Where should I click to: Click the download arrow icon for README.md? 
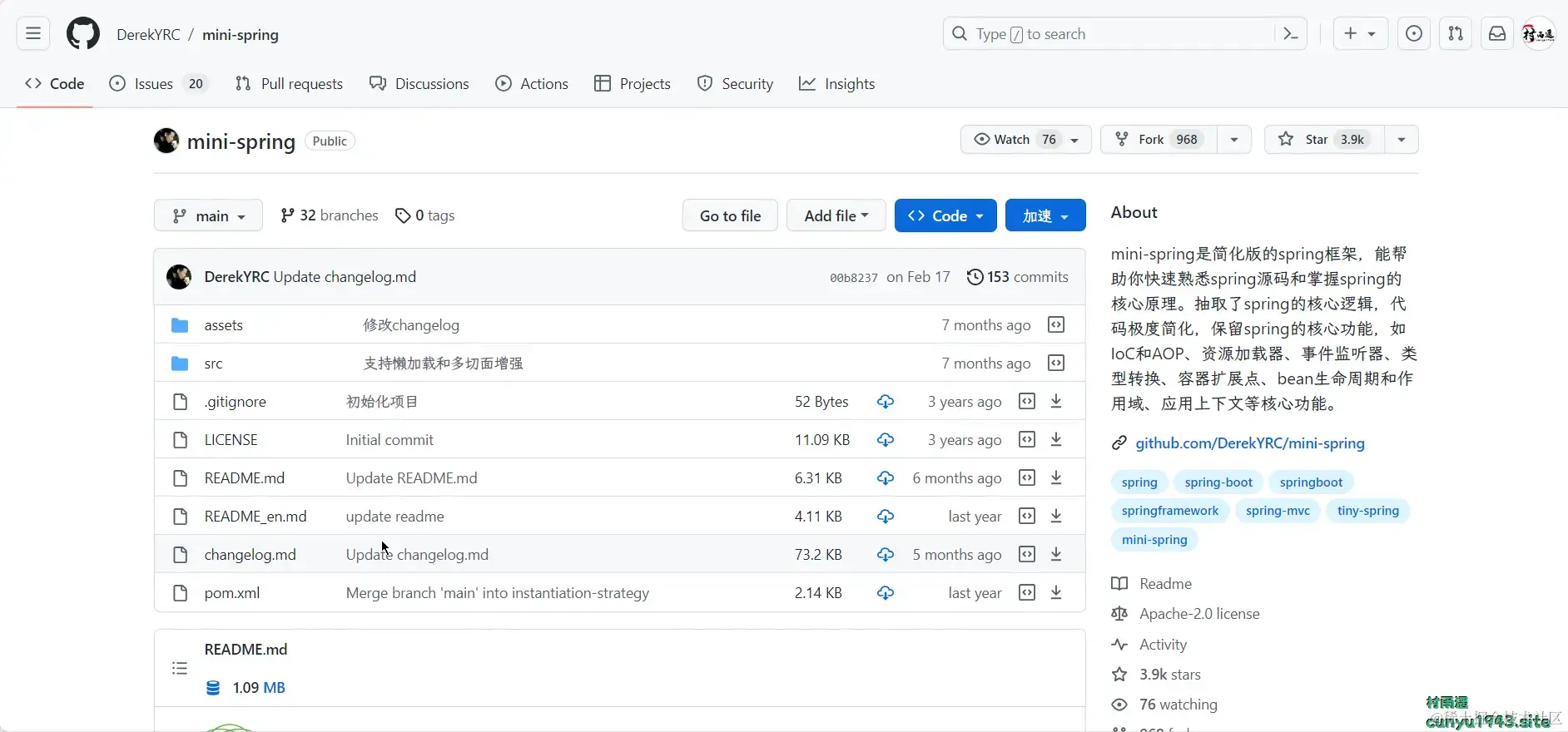[x=1056, y=478]
